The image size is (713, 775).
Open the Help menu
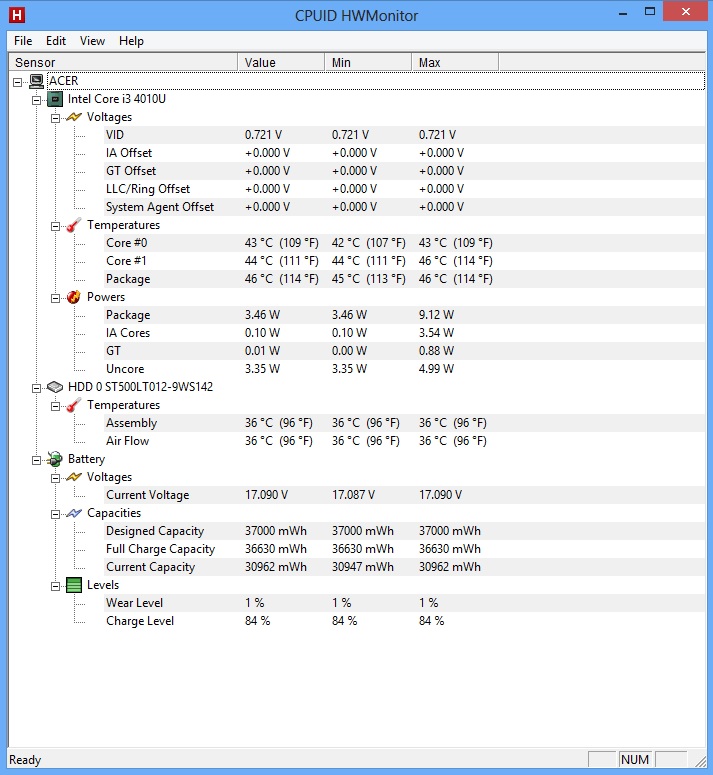[131, 41]
